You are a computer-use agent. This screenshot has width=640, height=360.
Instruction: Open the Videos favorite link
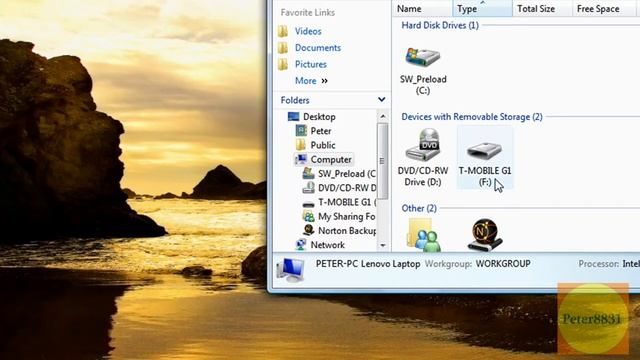point(308,31)
